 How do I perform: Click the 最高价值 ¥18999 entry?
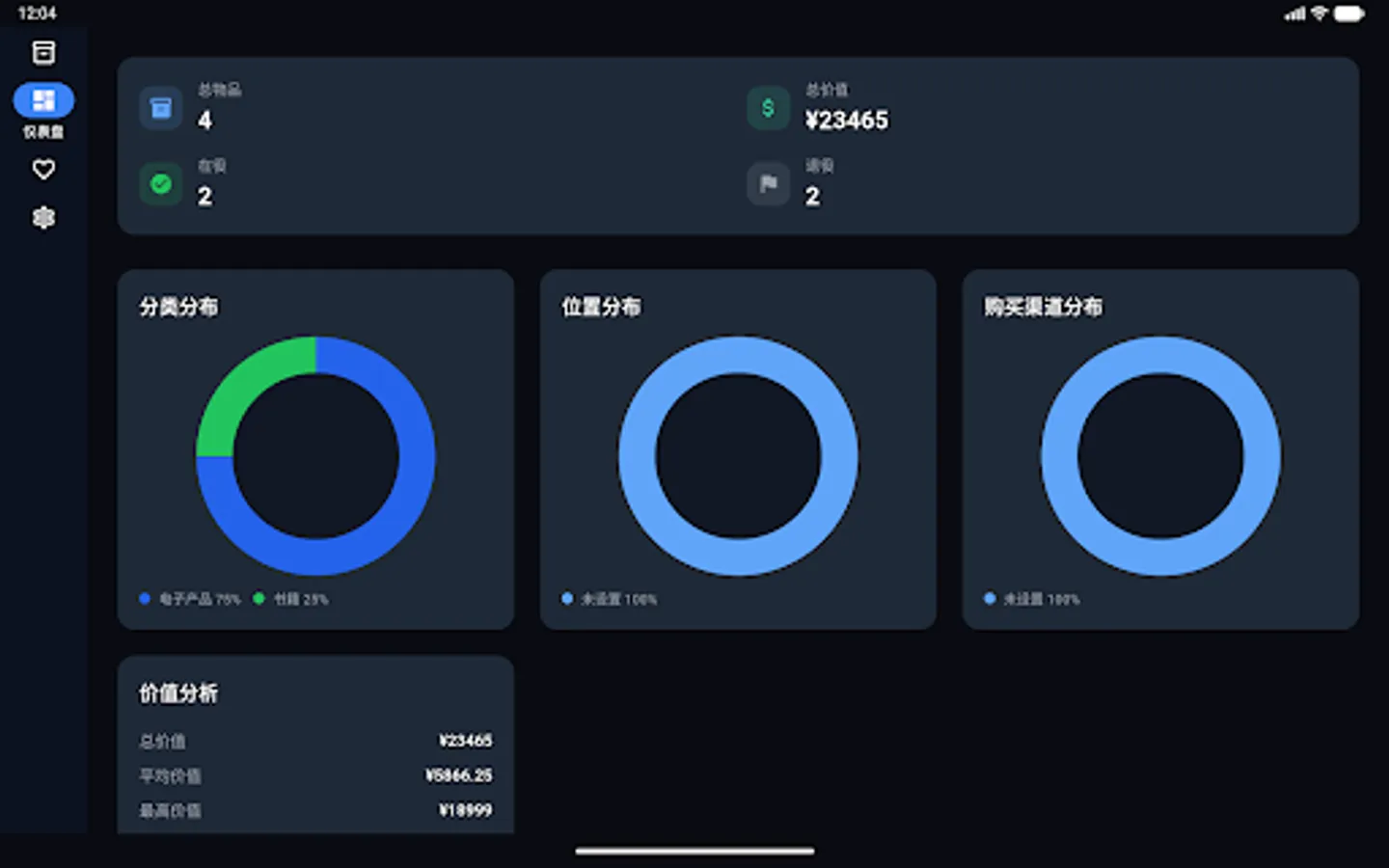click(x=315, y=810)
